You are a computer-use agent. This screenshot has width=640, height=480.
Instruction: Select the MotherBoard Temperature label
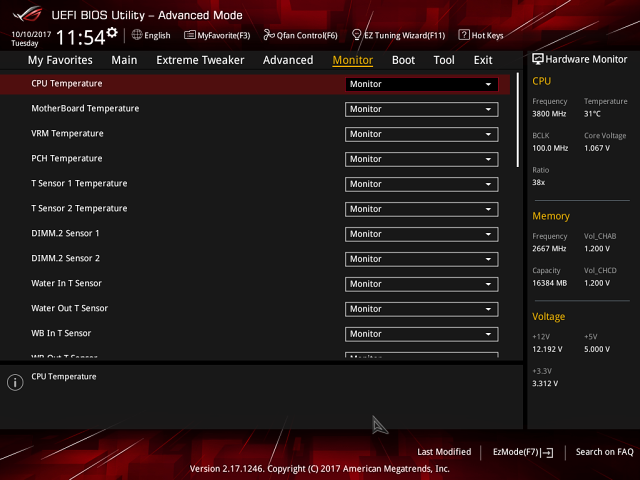click(x=85, y=109)
